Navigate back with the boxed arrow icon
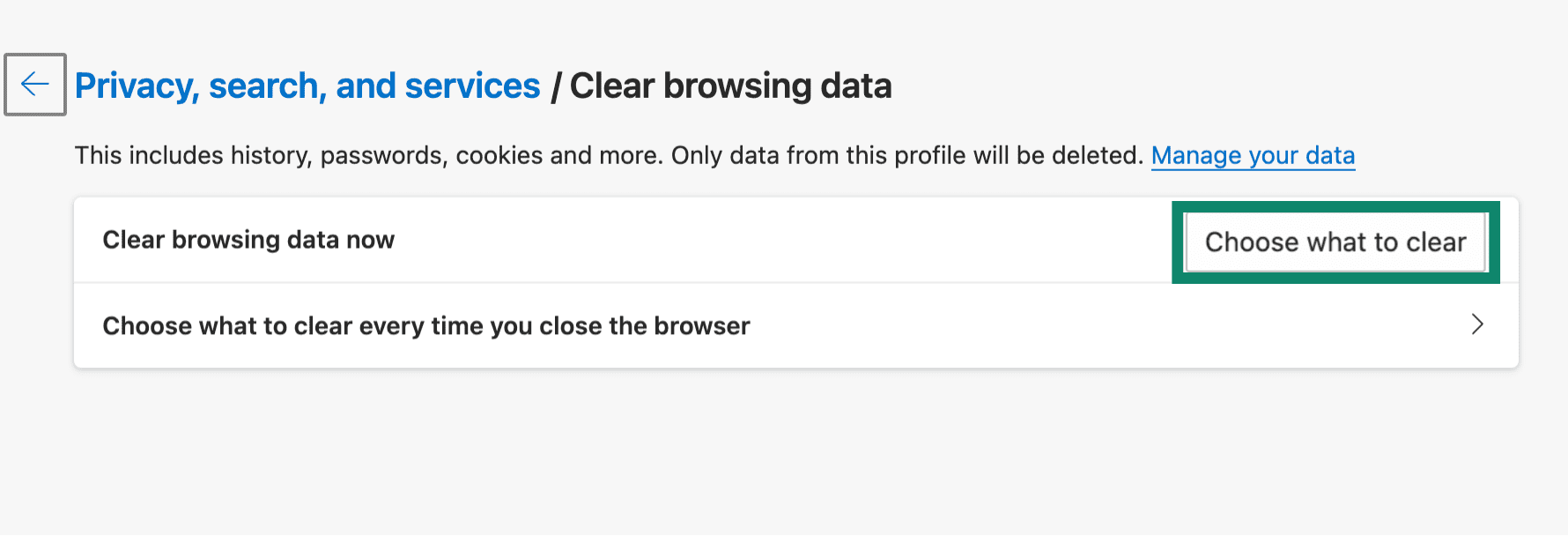This screenshot has width=1568, height=536. 35,85
